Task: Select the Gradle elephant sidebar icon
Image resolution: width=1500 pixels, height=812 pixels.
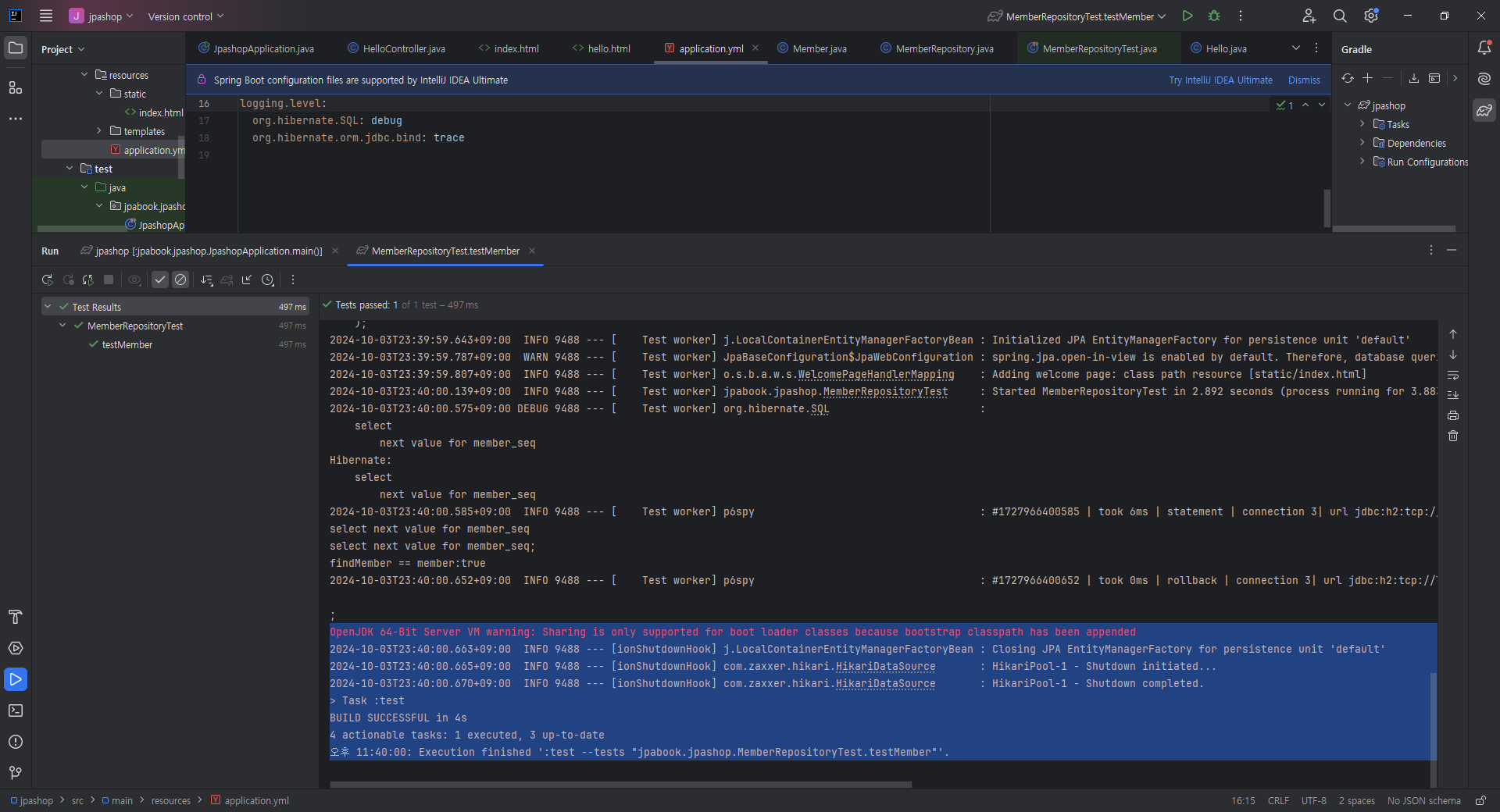Action: coord(1484,110)
